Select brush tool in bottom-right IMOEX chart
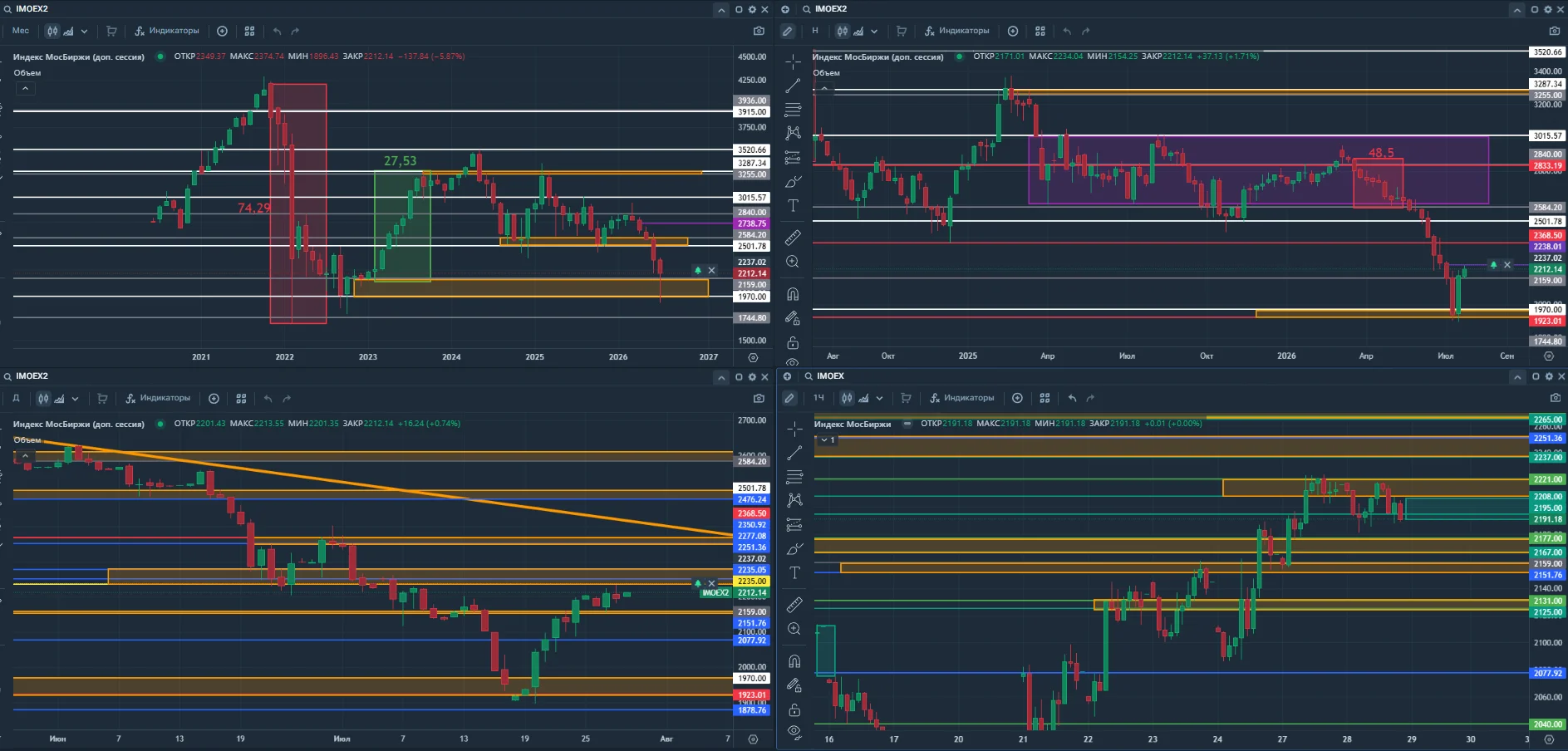This screenshot has height=751, width=1568. pos(794,548)
